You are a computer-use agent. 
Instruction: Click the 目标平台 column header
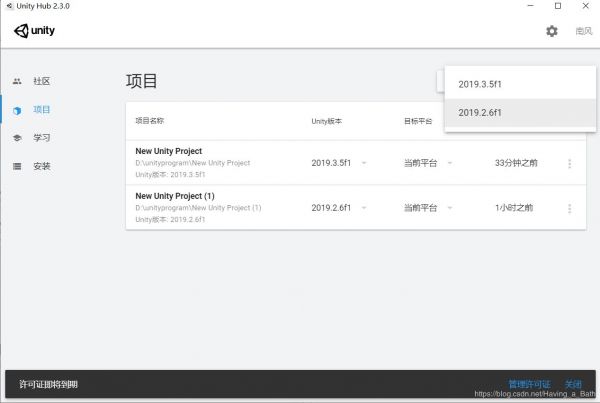pos(418,121)
